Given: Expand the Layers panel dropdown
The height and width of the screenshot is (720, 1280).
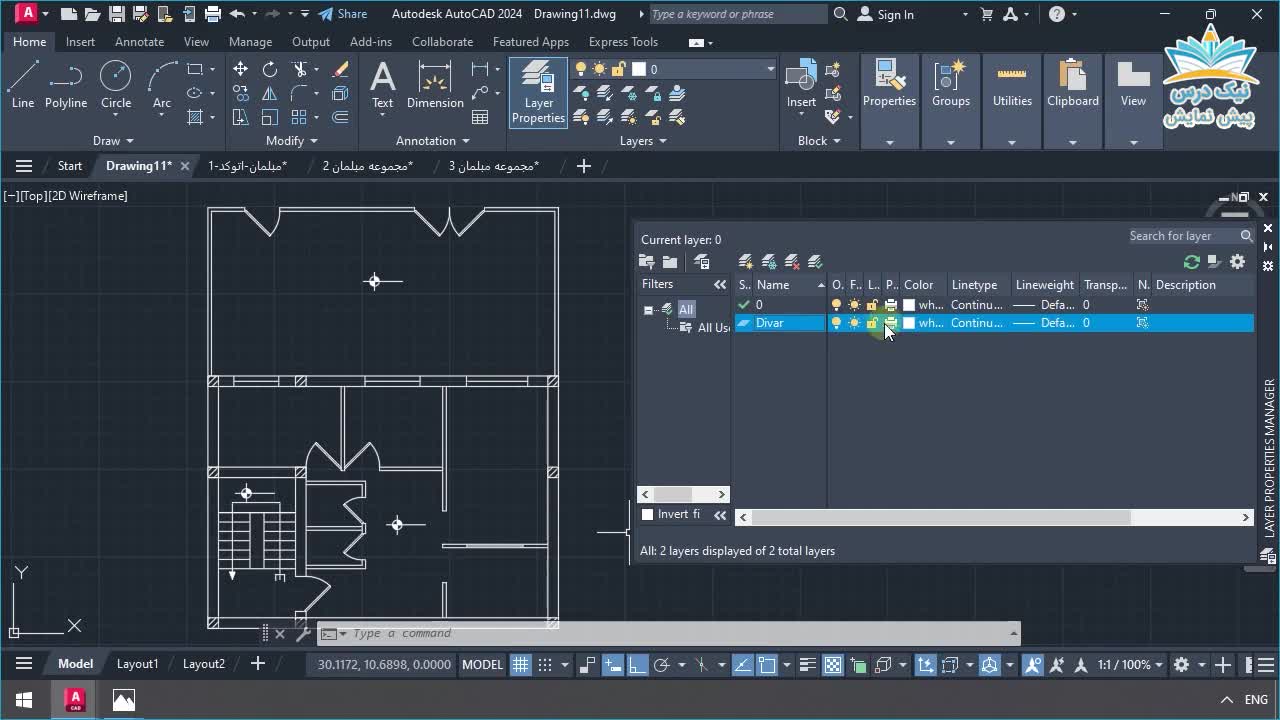Looking at the screenshot, I should [x=643, y=141].
